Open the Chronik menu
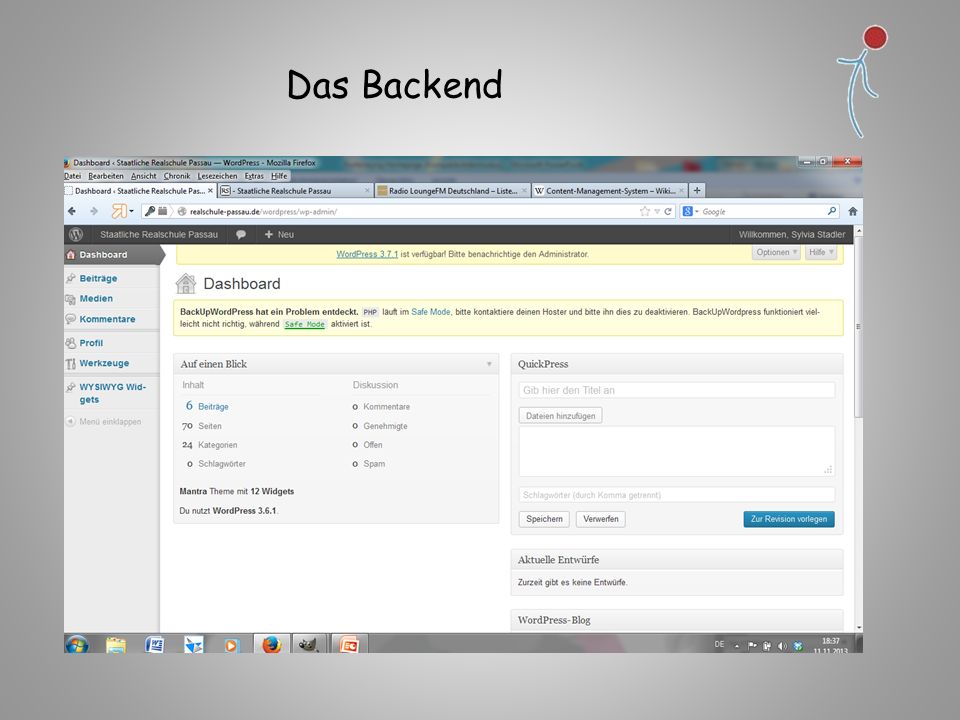The width and height of the screenshot is (960, 720). [177, 176]
